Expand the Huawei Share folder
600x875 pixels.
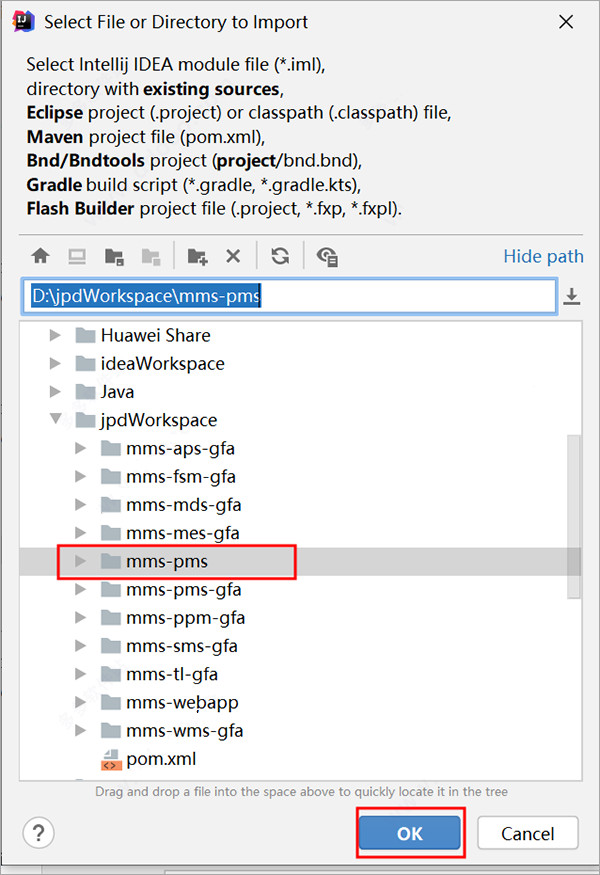click(x=56, y=336)
